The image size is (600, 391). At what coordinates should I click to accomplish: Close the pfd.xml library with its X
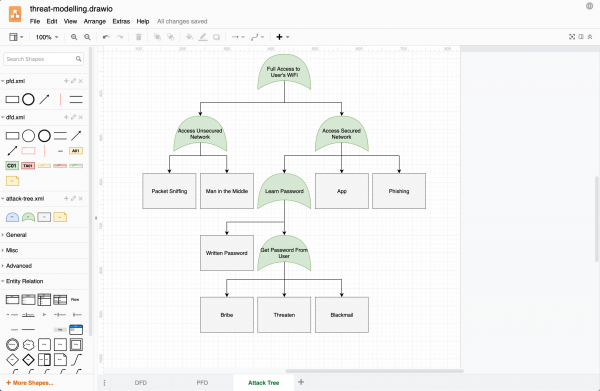click(x=81, y=81)
